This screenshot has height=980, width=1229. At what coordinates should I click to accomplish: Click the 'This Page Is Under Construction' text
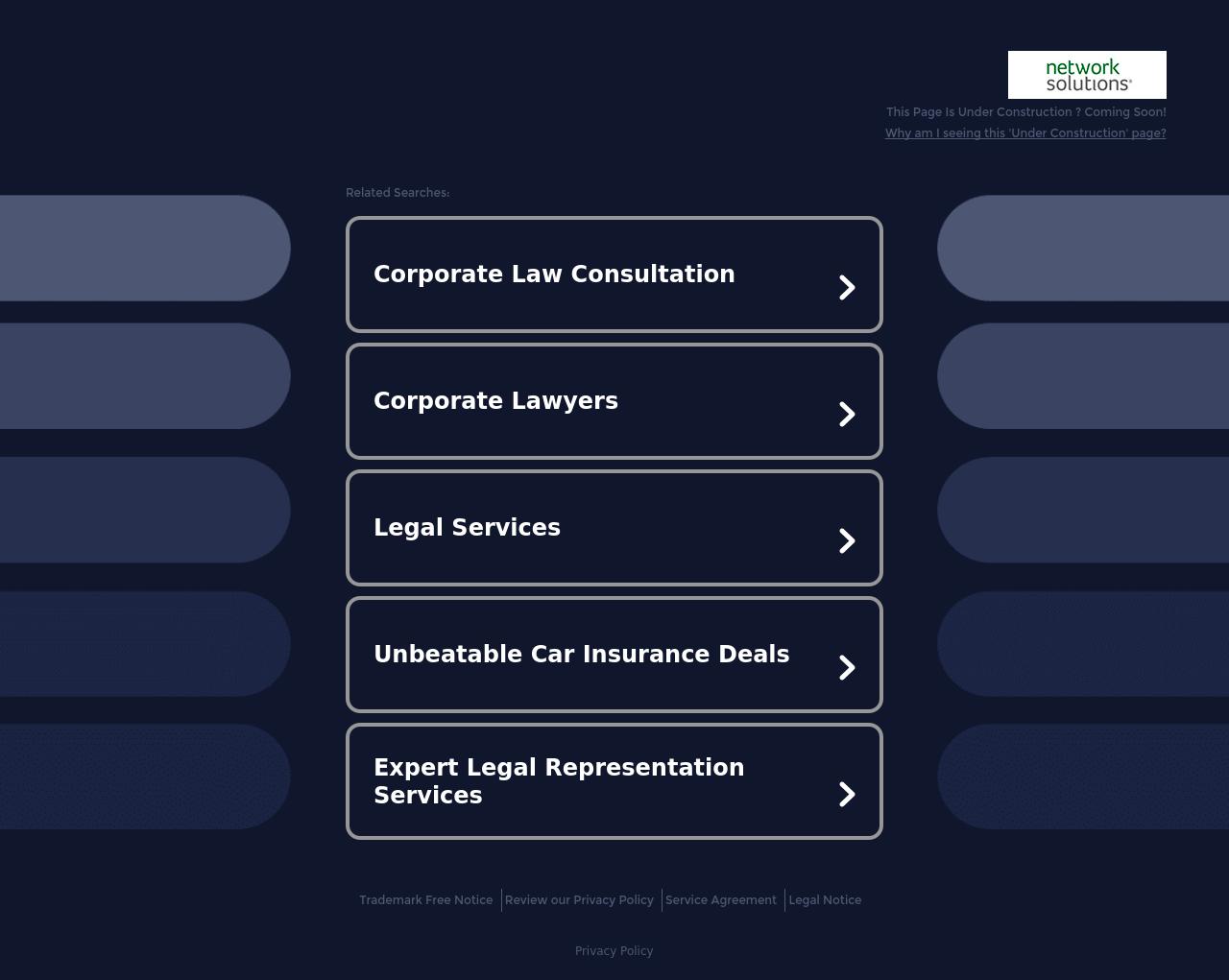click(x=1026, y=112)
